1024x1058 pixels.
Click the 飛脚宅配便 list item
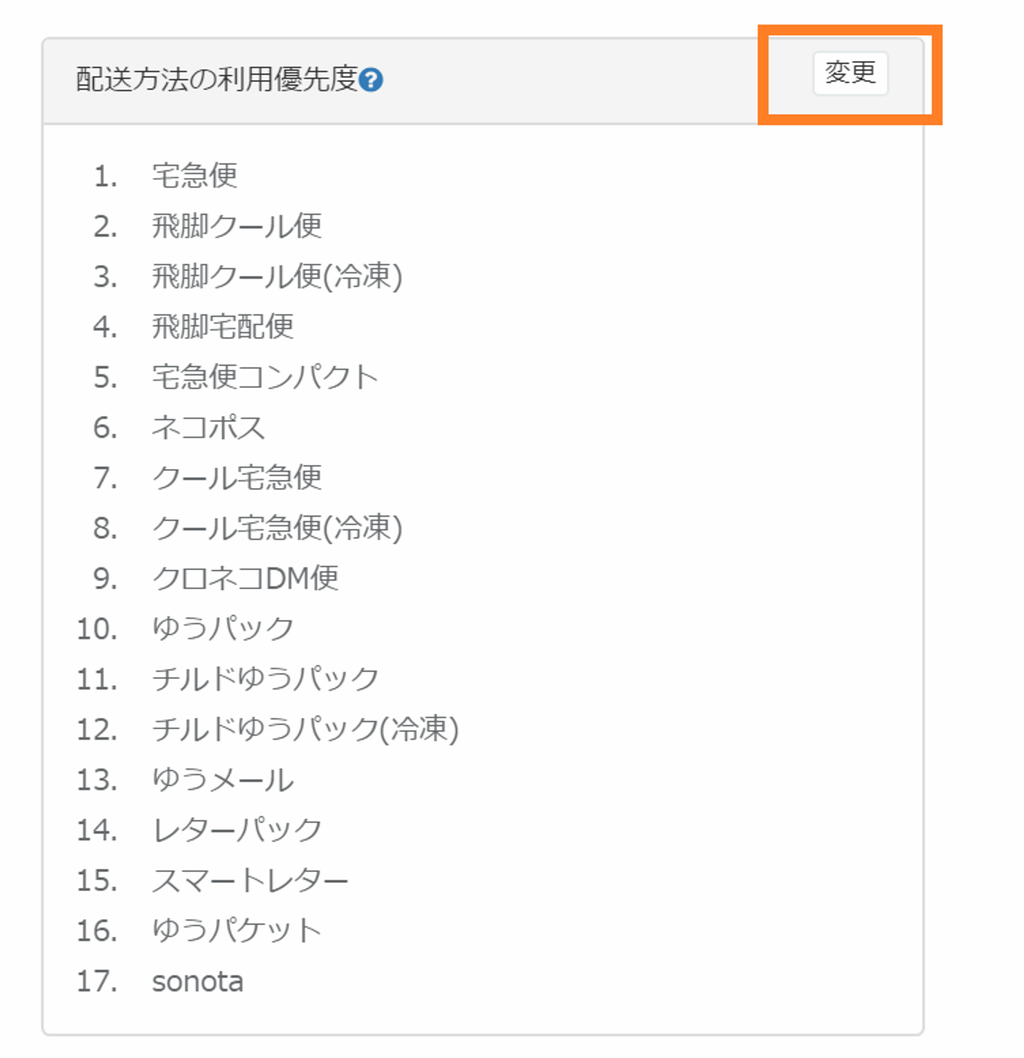pyautogui.click(x=222, y=326)
